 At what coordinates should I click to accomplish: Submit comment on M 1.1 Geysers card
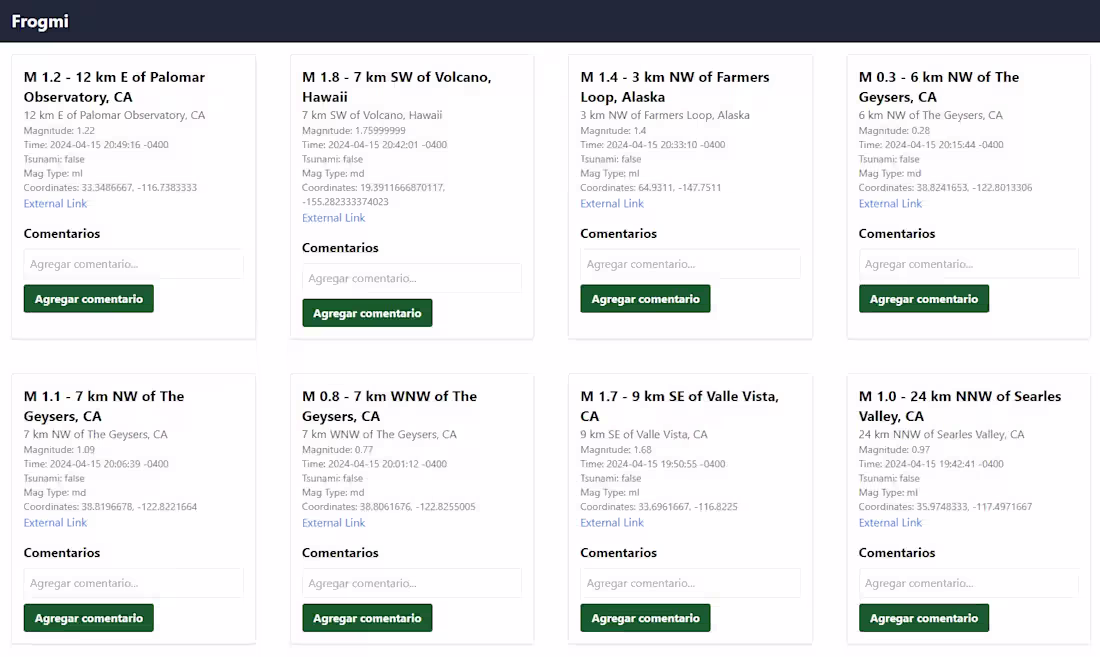click(89, 618)
